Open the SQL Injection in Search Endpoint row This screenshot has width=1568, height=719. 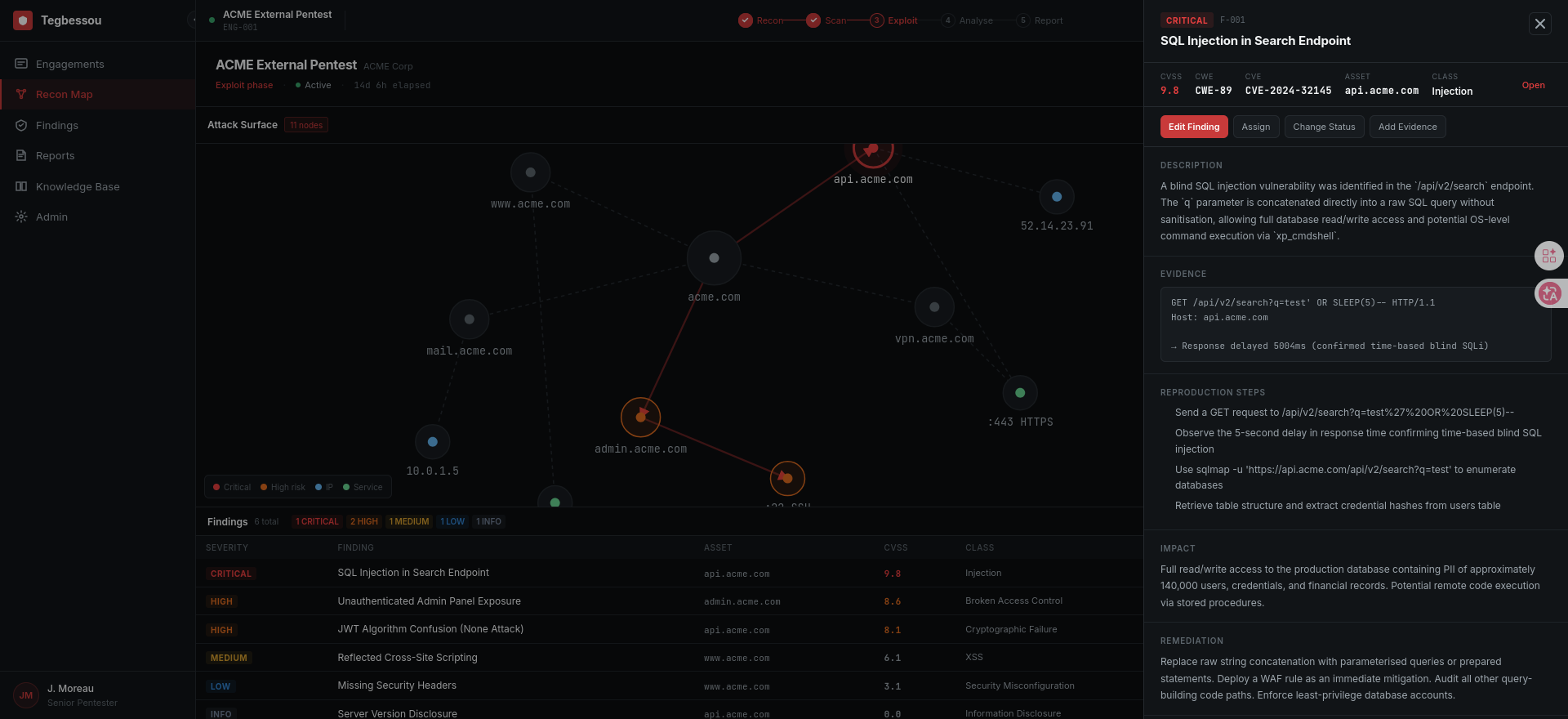point(670,573)
